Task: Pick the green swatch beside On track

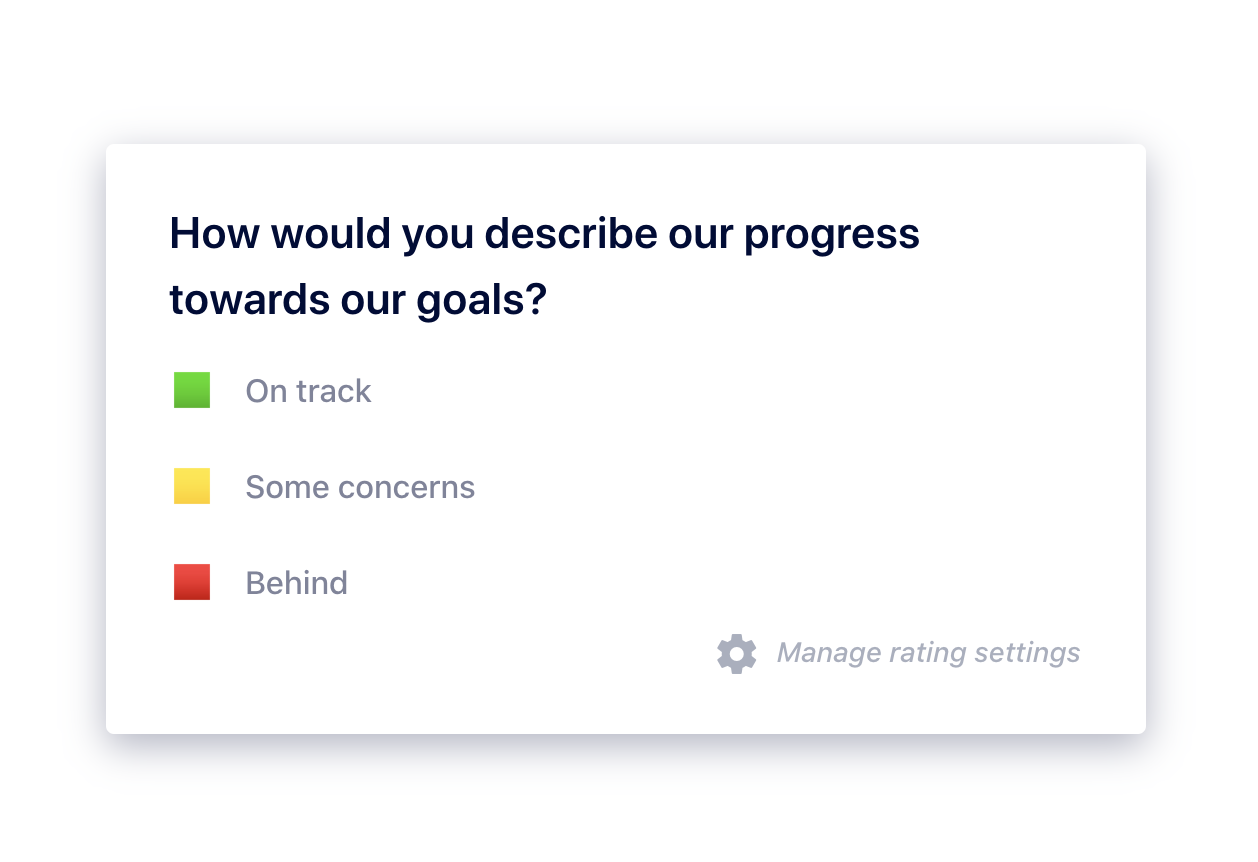Action: click(192, 390)
